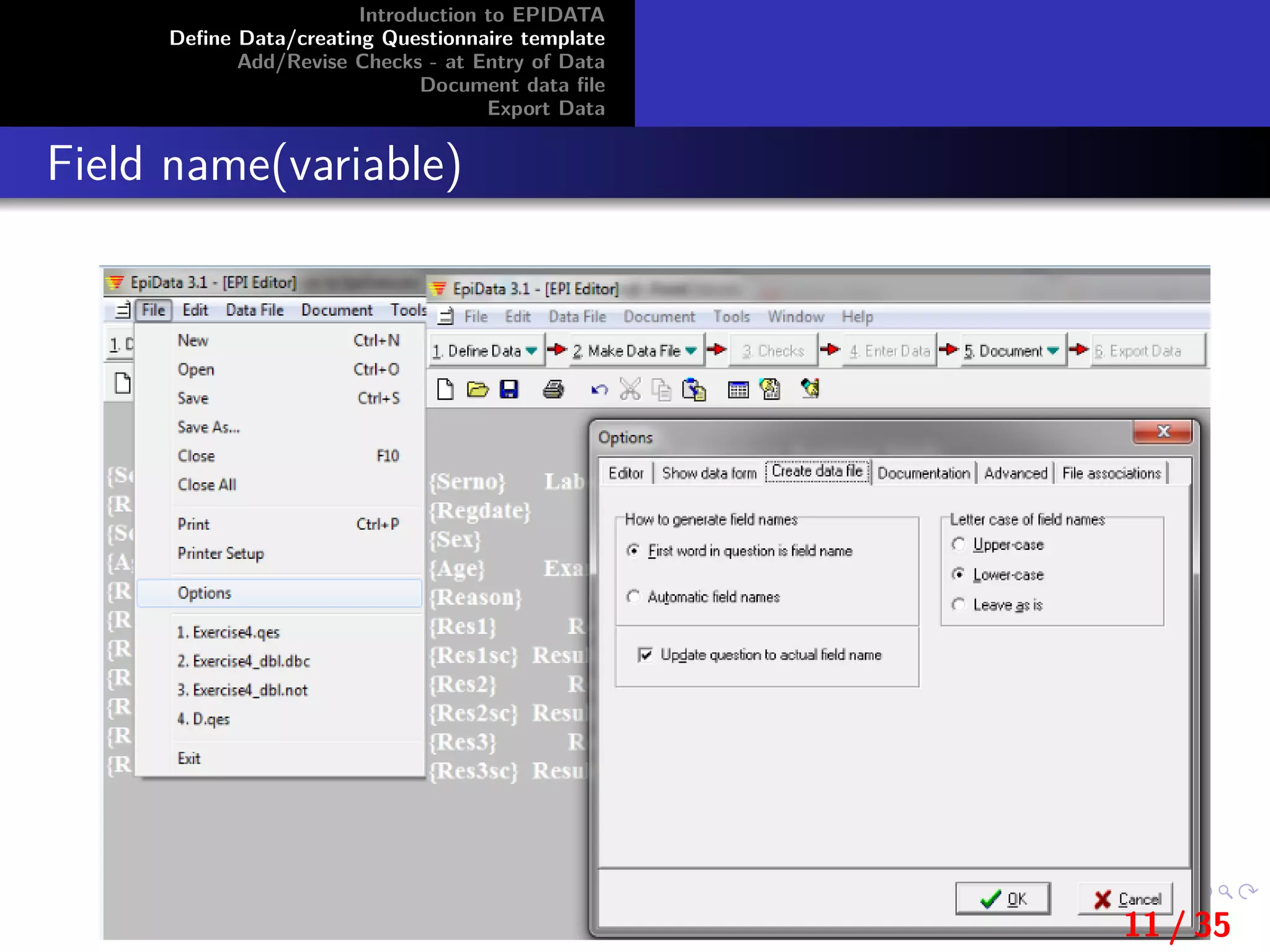This screenshot has width=1270, height=952.
Task: Open Document menu in left window
Action: pyautogui.click(x=337, y=310)
